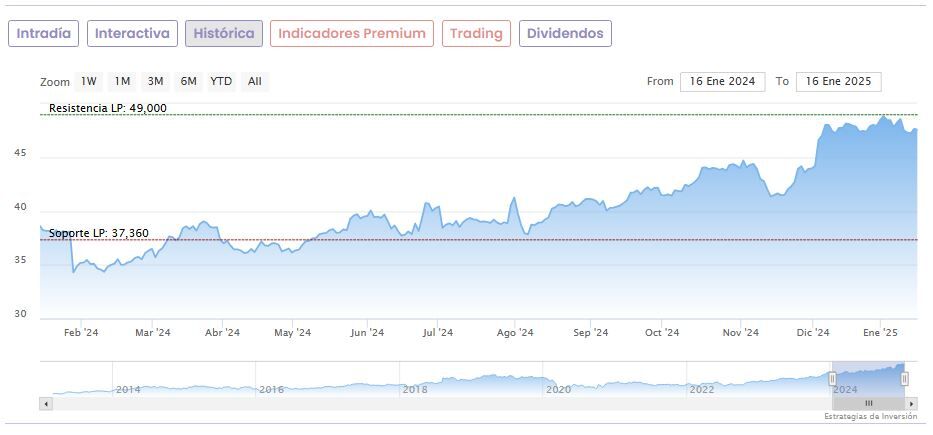
Task: Select the YTD zoom option
Action: [221, 81]
